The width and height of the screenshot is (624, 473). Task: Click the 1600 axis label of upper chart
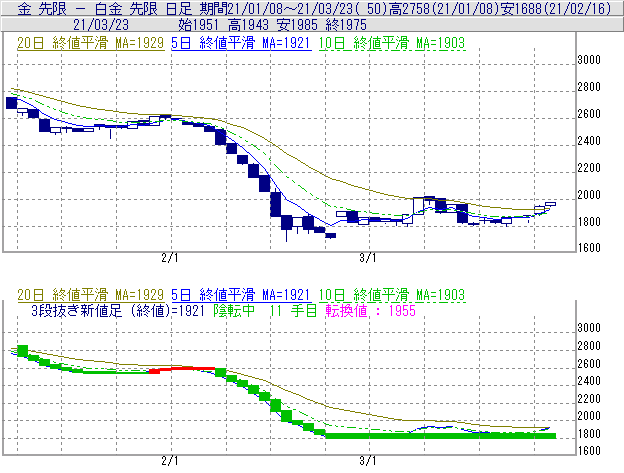pyautogui.click(x=589, y=248)
